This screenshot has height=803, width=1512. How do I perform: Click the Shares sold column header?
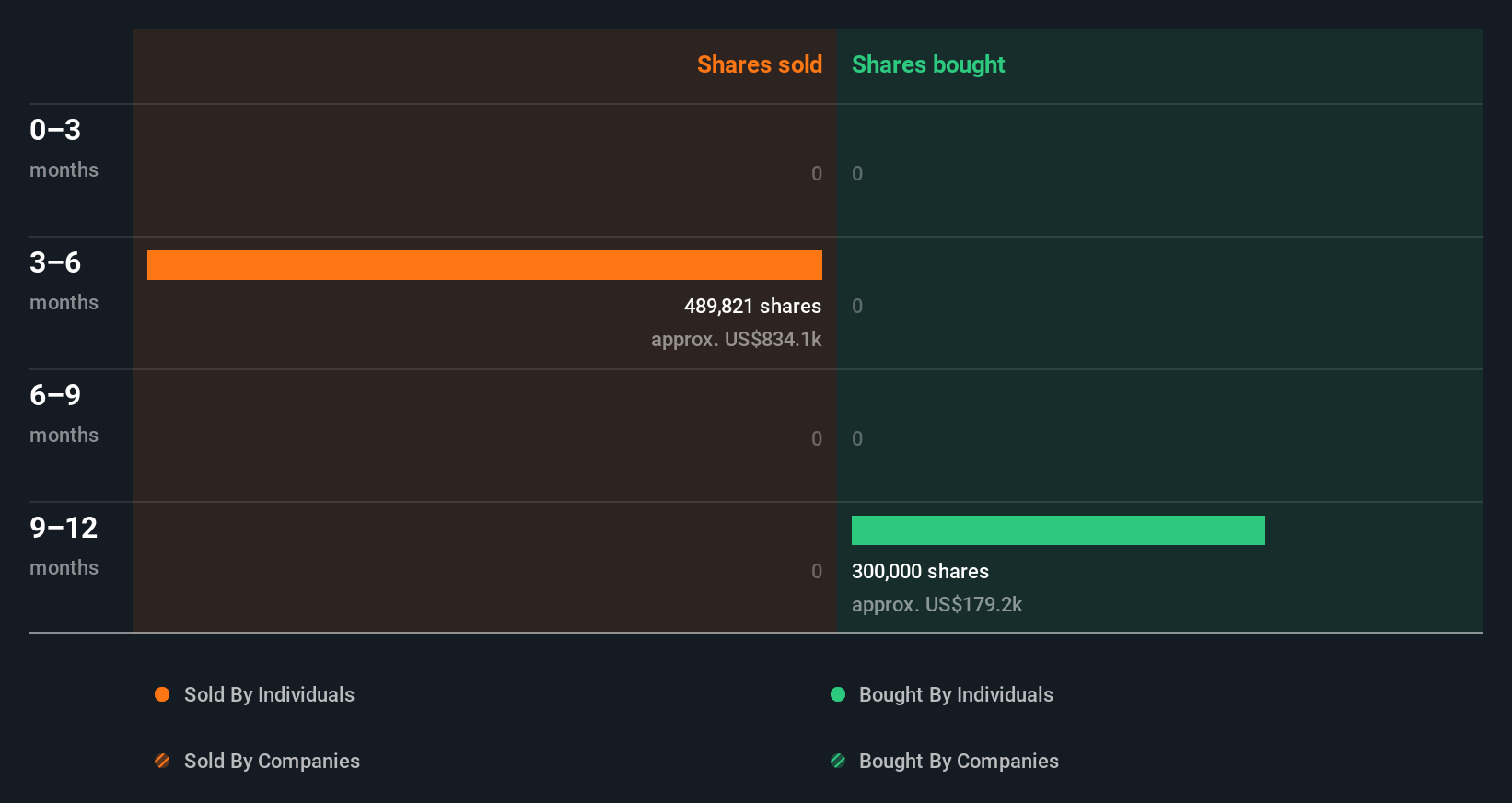click(760, 64)
